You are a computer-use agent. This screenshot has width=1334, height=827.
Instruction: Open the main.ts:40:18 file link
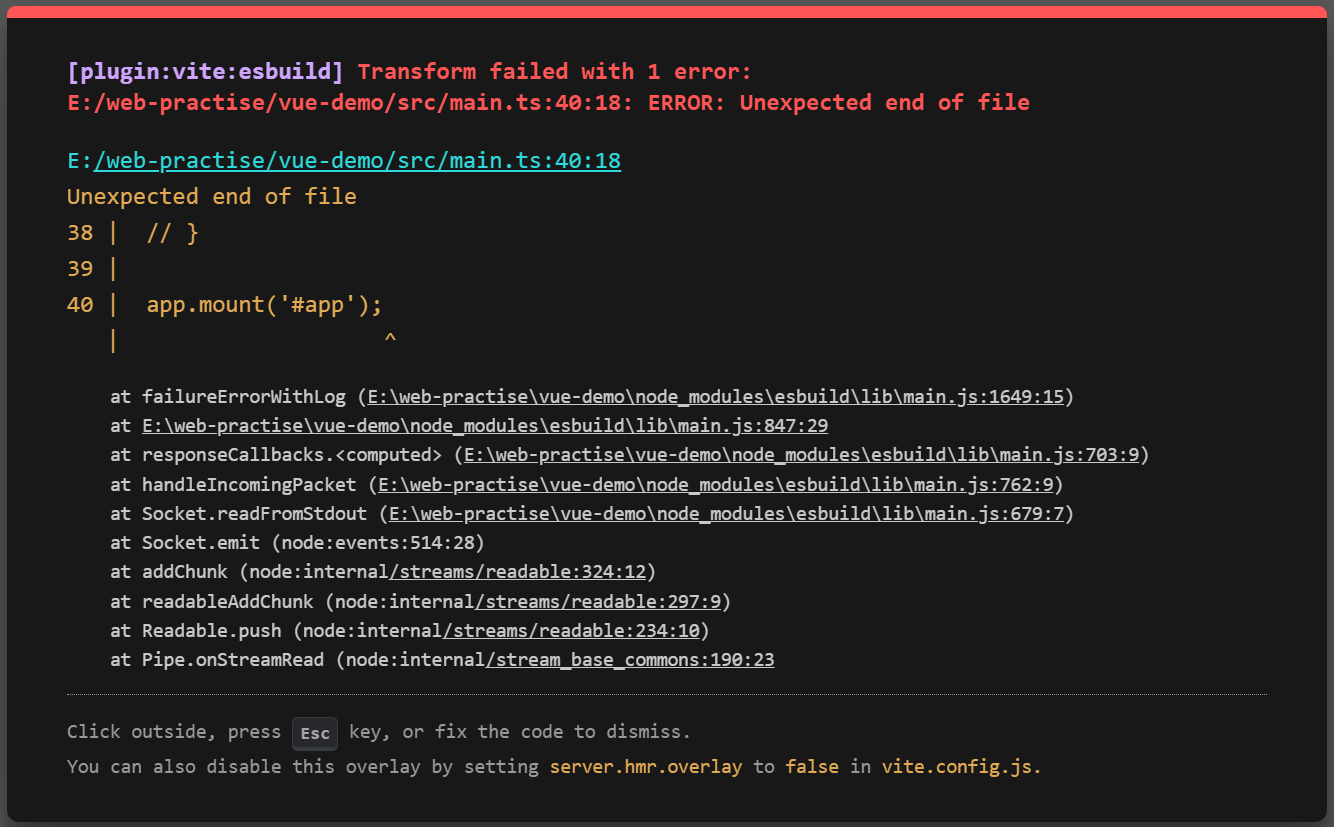(344, 160)
